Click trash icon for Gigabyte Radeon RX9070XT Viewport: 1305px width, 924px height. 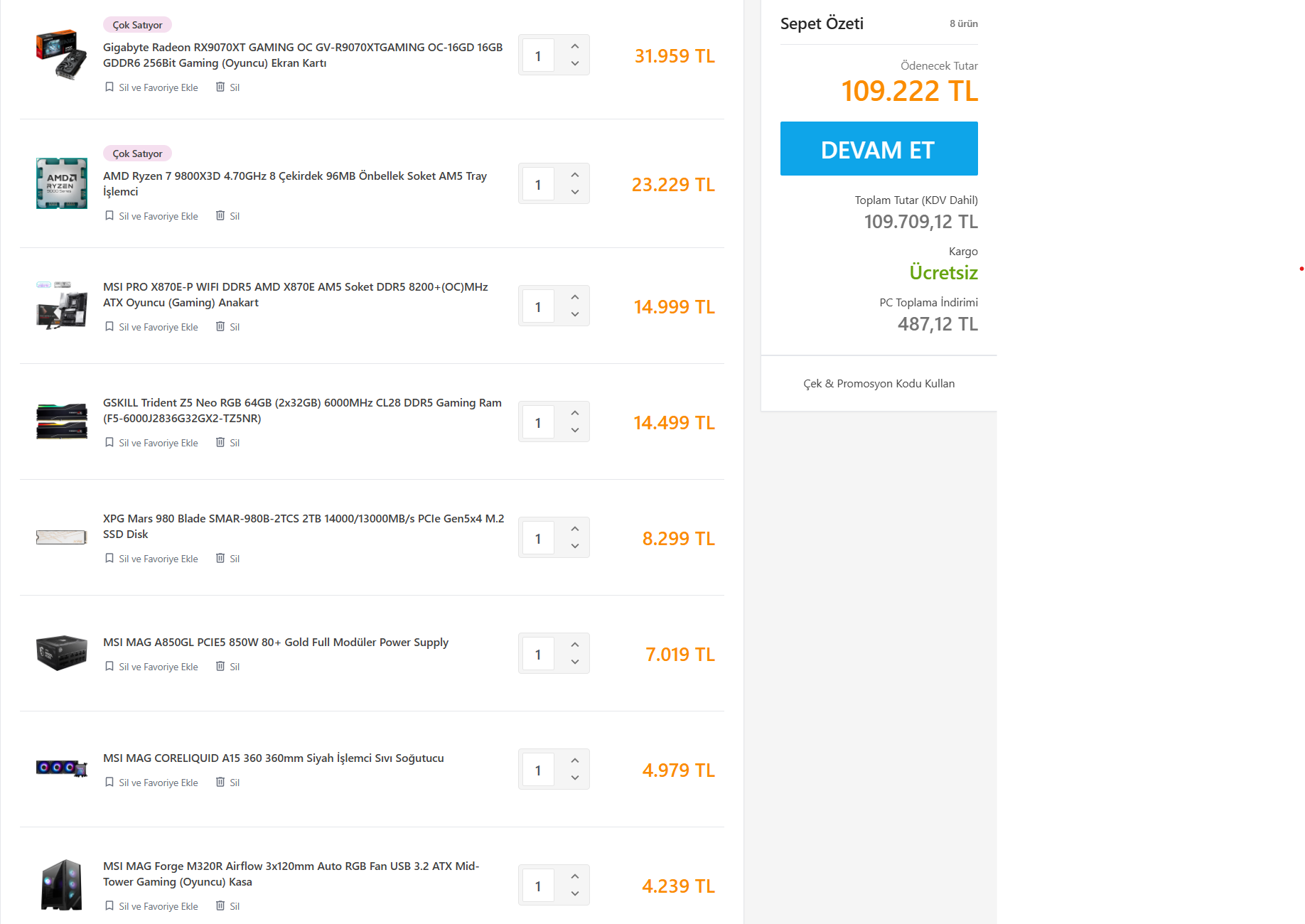[x=220, y=87]
